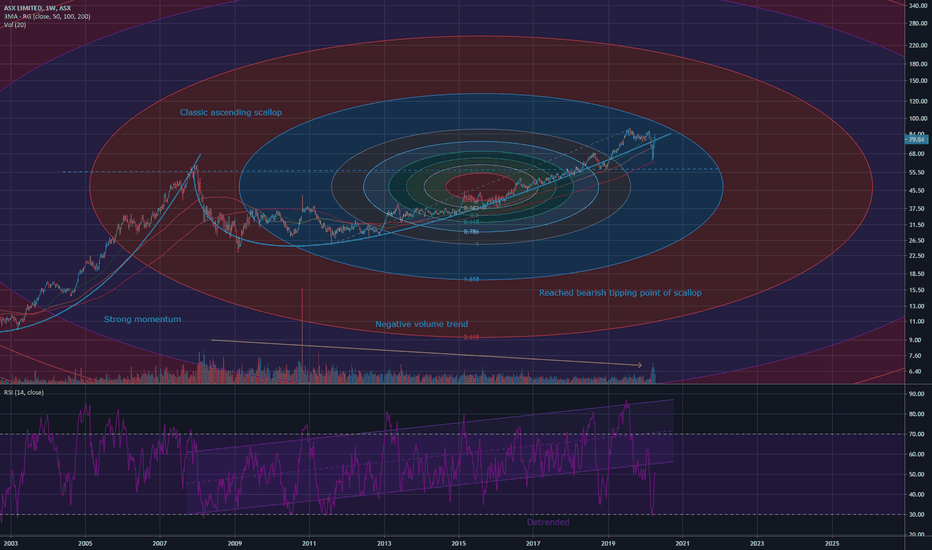
Task: Select the 3MA - RG indicator legend
Action: 47,16
